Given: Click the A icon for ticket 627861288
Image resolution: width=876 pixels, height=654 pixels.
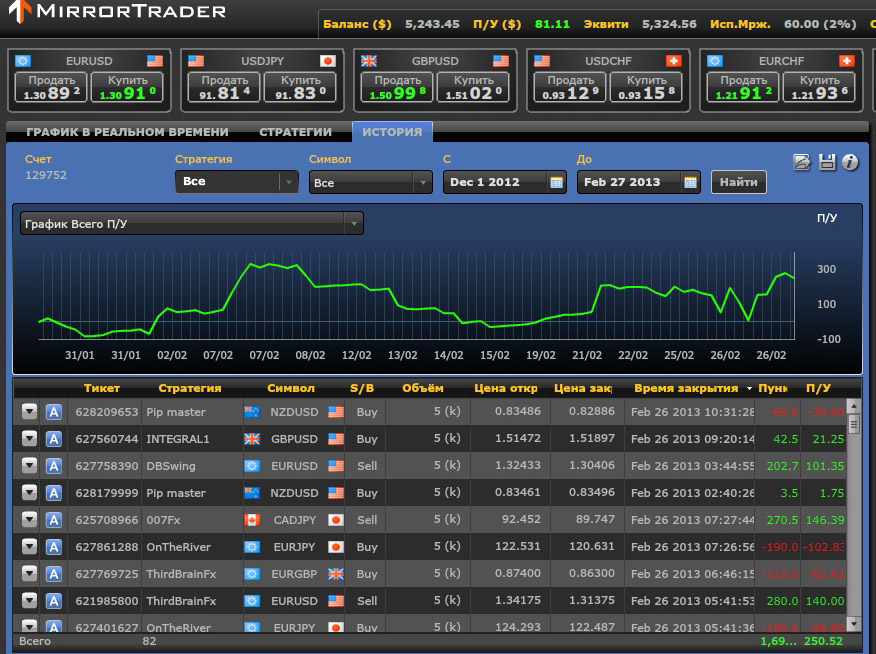Looking at the screenshot, I should 54,547.
